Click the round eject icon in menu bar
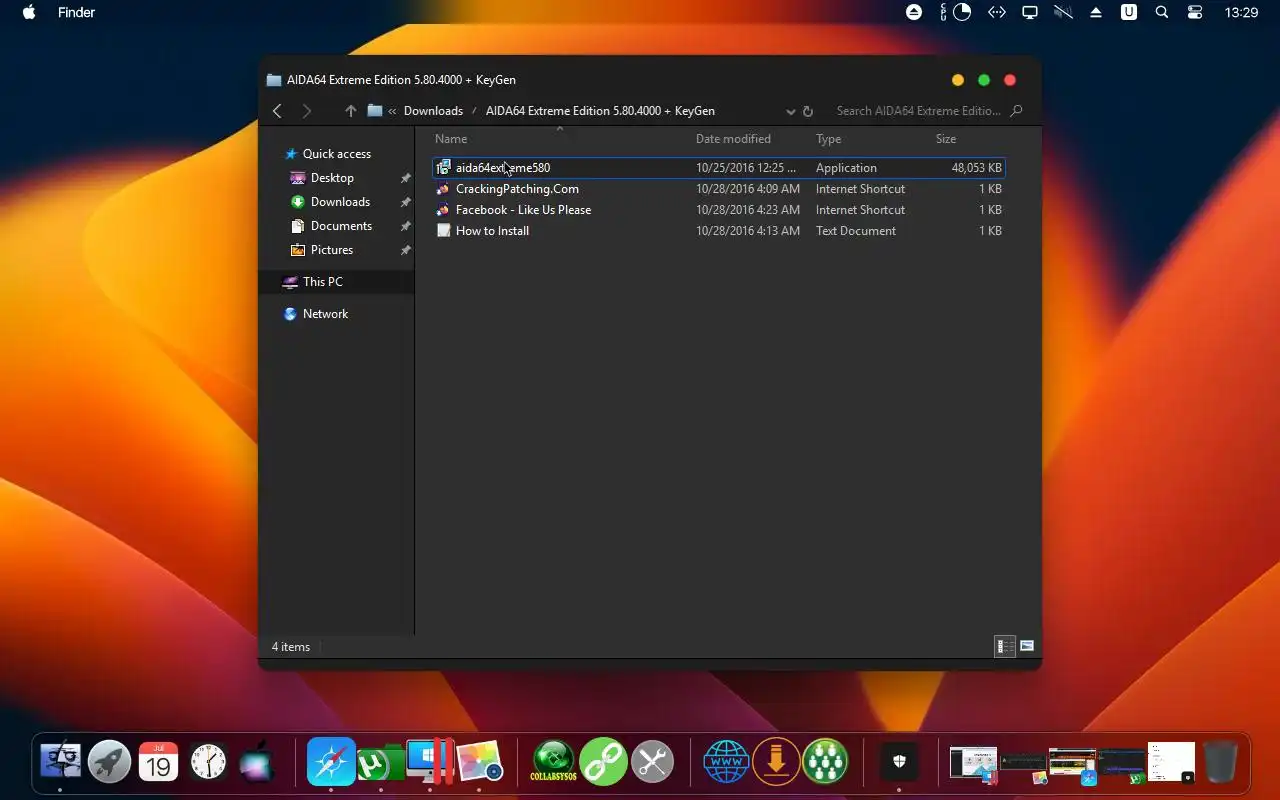The width and height of the screenshot is (1280, 800). pyautogui.click(x=914, y=13)
